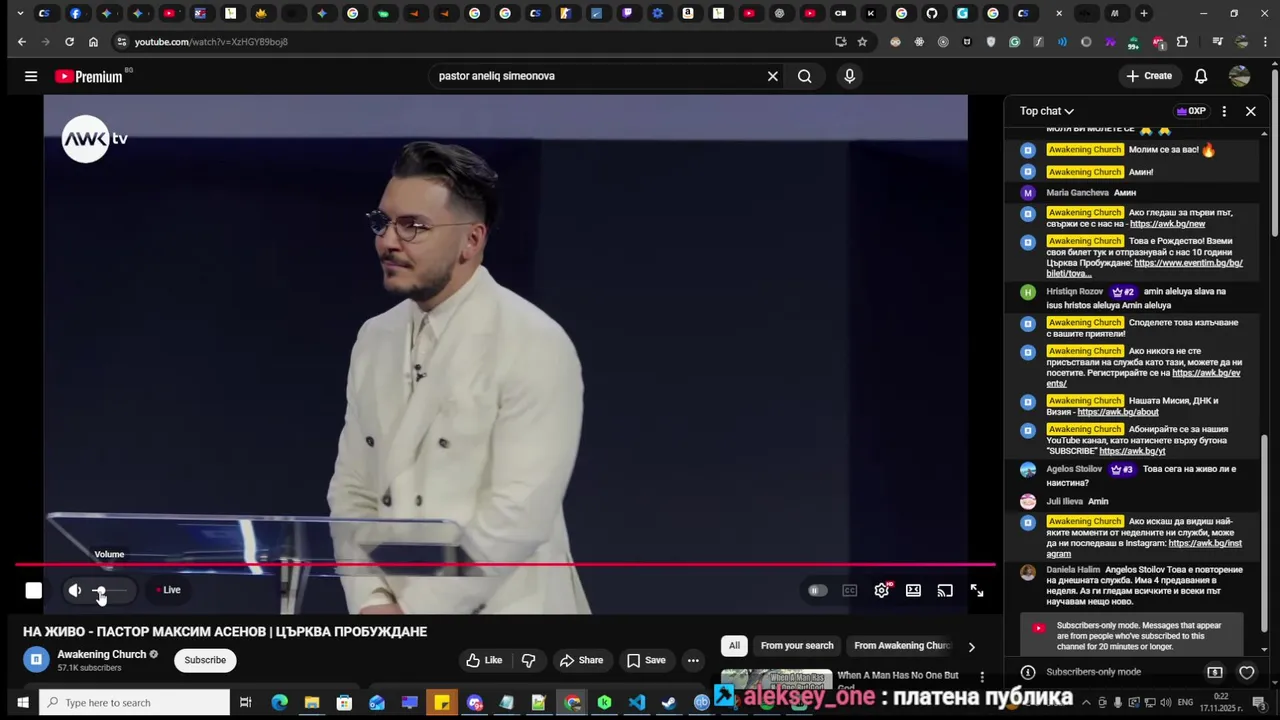Viewport: 1280px width, 720px height.
Task: Reload the page in Chrome
Action: (x=69, y=42)
